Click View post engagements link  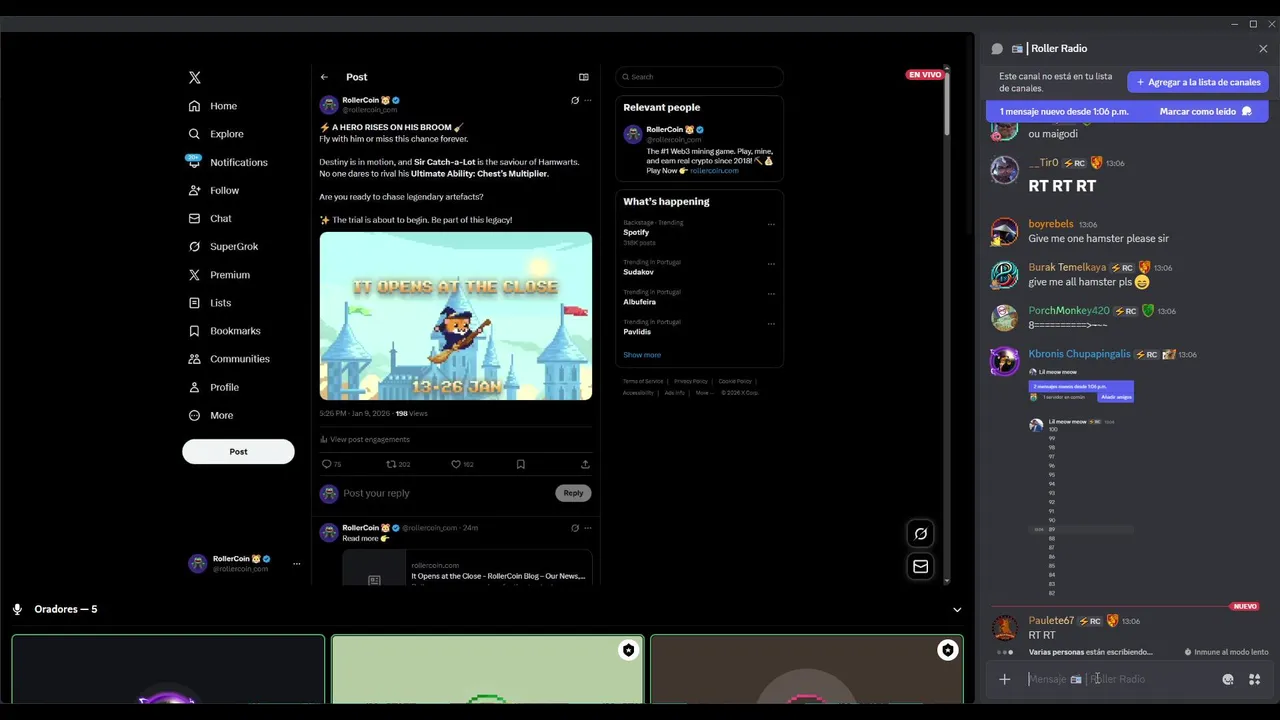click(365, 439)
